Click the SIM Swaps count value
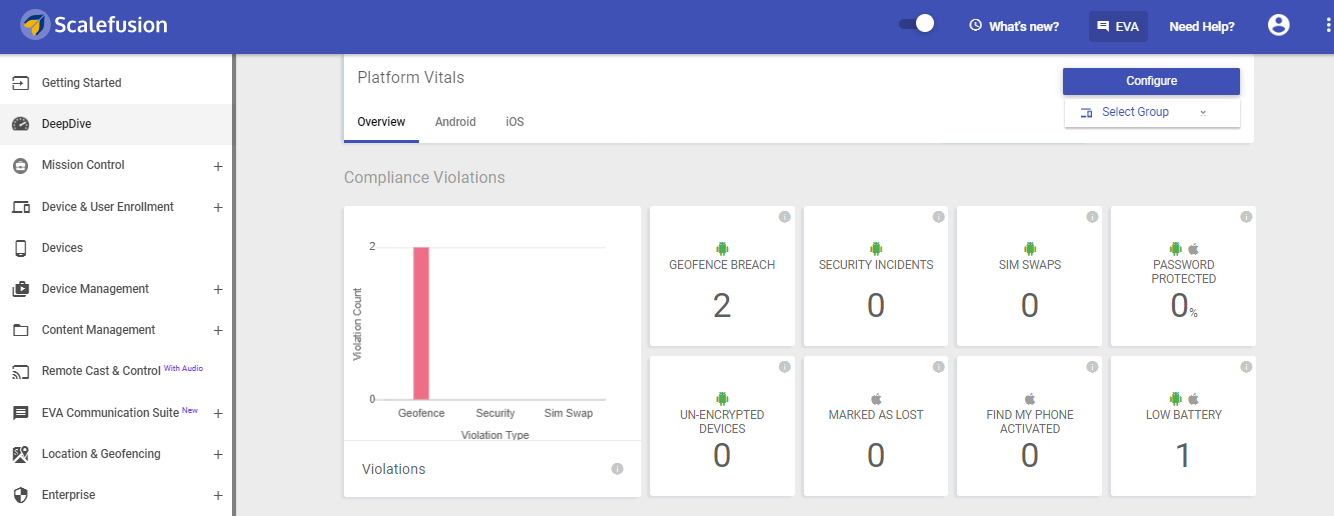 point(1030,306)
